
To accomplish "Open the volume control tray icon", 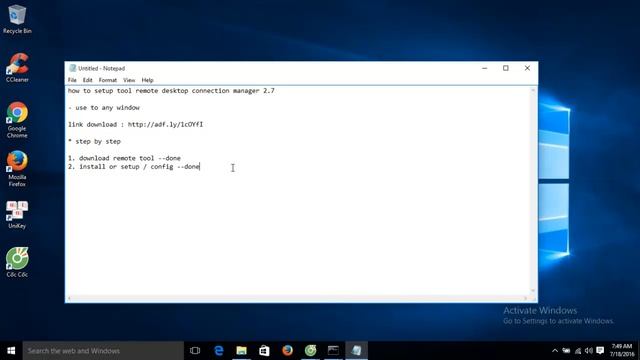I will 589,351.
